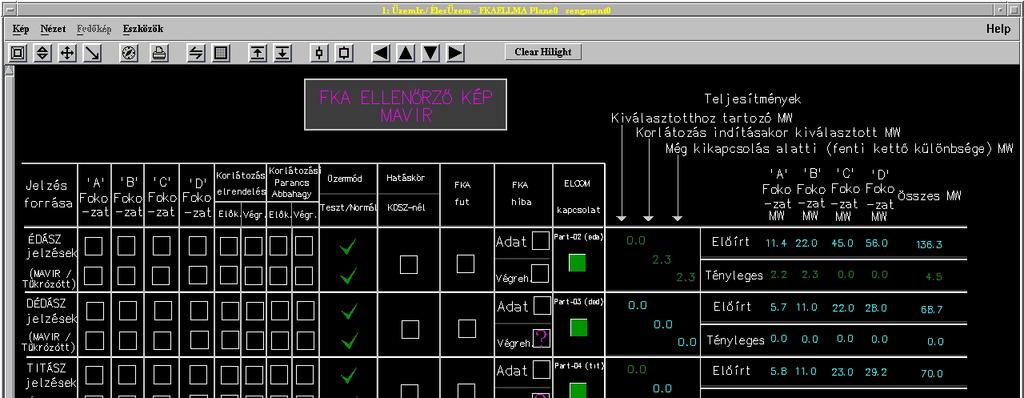Viewport: 1024px width, 398px height.
Task: Click the wide box with vertical line icon
Action: click(x=344, y=53)
